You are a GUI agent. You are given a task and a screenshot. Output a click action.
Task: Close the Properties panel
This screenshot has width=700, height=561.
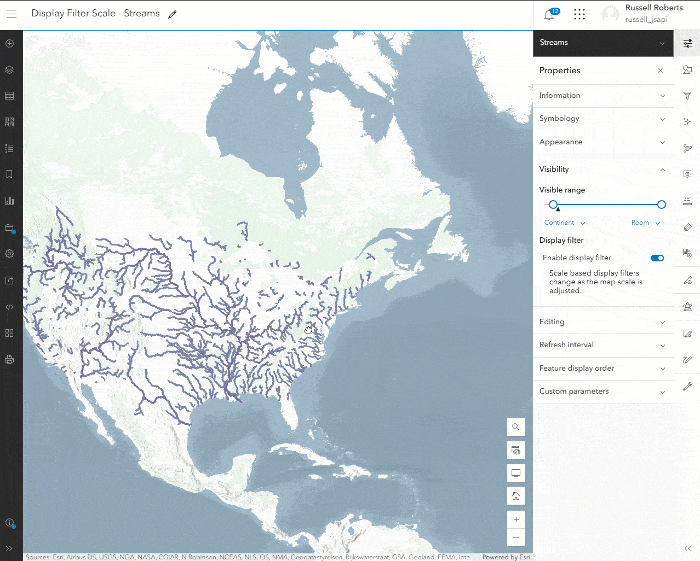click(x=660, y=71)
